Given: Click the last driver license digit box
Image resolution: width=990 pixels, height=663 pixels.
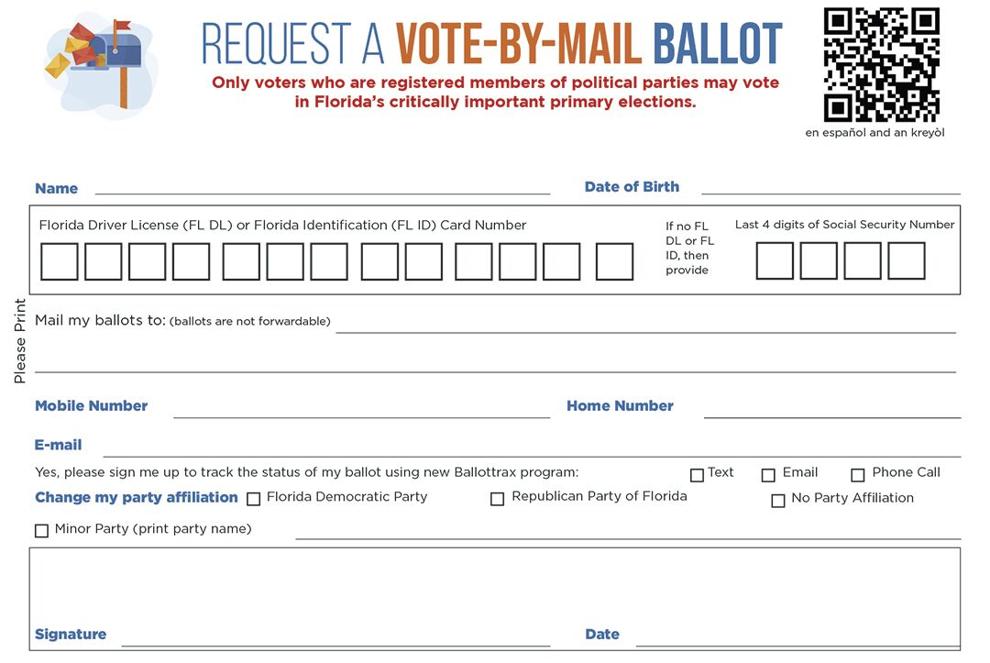Looking at the screenshot, I should 614,261.
